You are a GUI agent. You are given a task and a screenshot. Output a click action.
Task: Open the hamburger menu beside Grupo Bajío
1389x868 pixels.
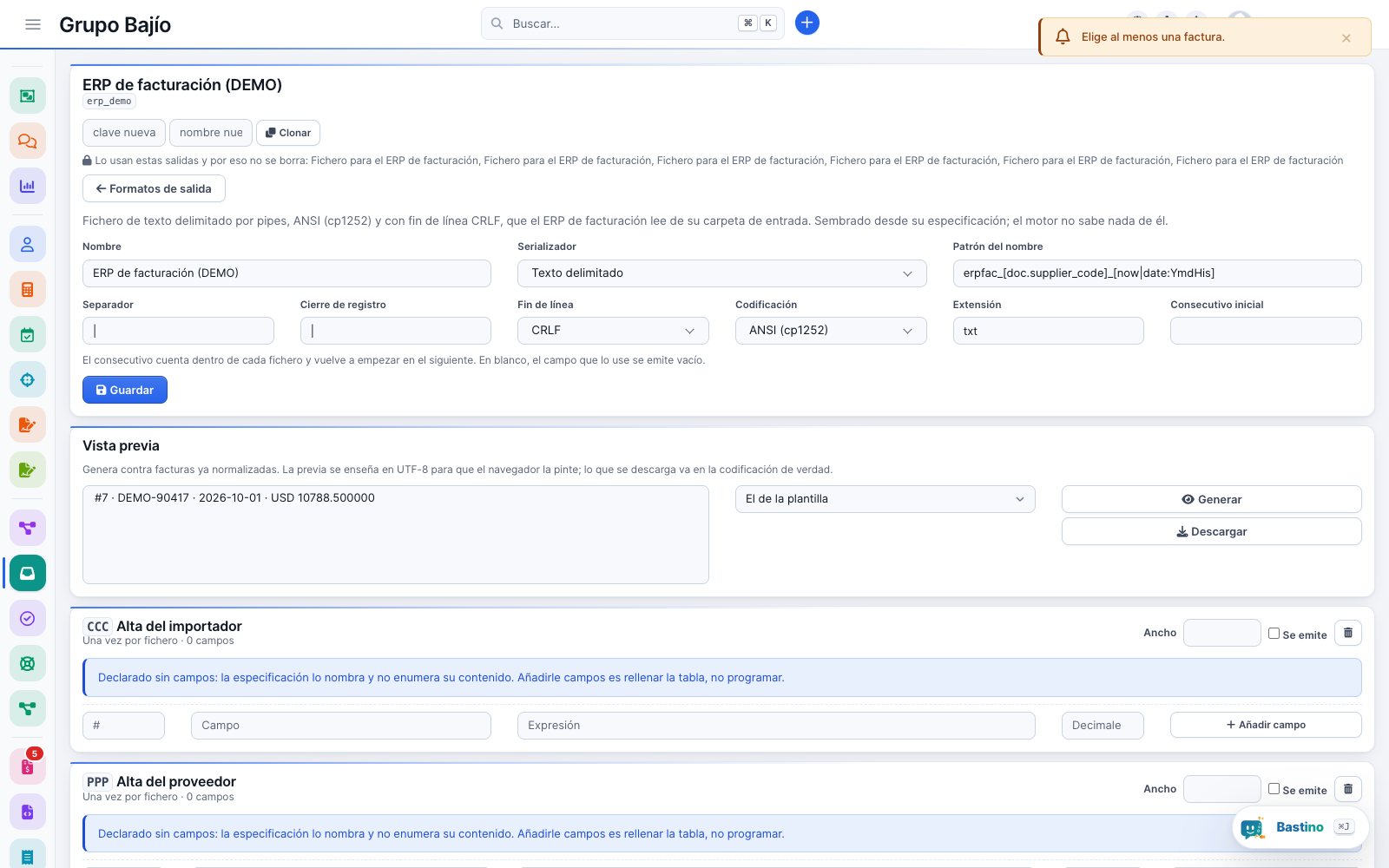tap(33, 24)
